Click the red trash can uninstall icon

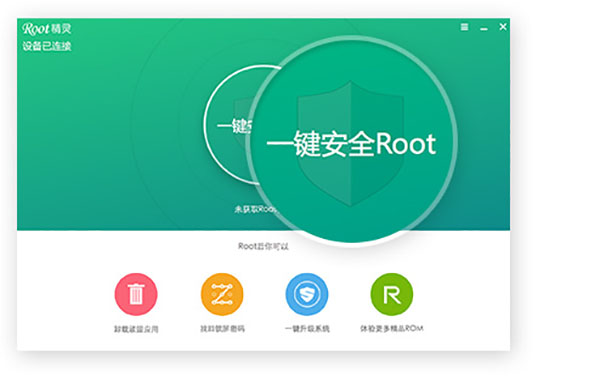point(136,294)
